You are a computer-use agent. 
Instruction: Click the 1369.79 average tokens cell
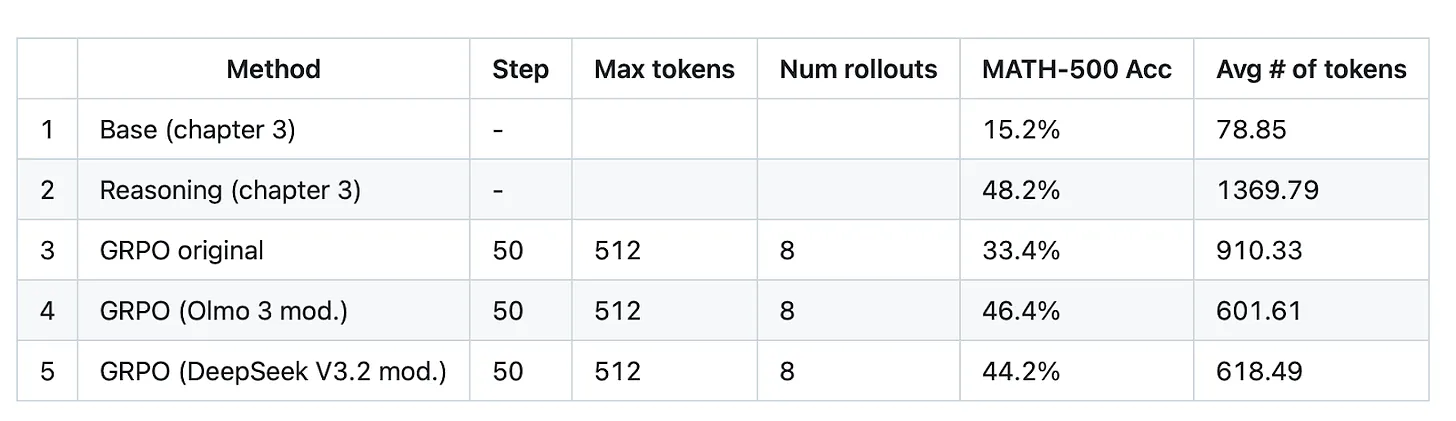click(1267, 190)
